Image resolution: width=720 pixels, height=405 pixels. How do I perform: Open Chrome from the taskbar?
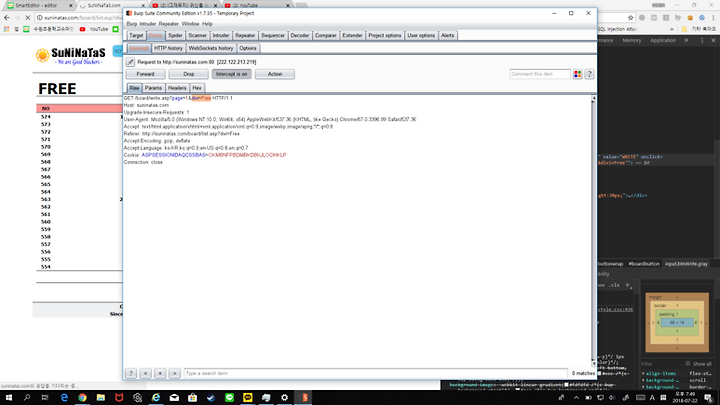pos(82,398)
